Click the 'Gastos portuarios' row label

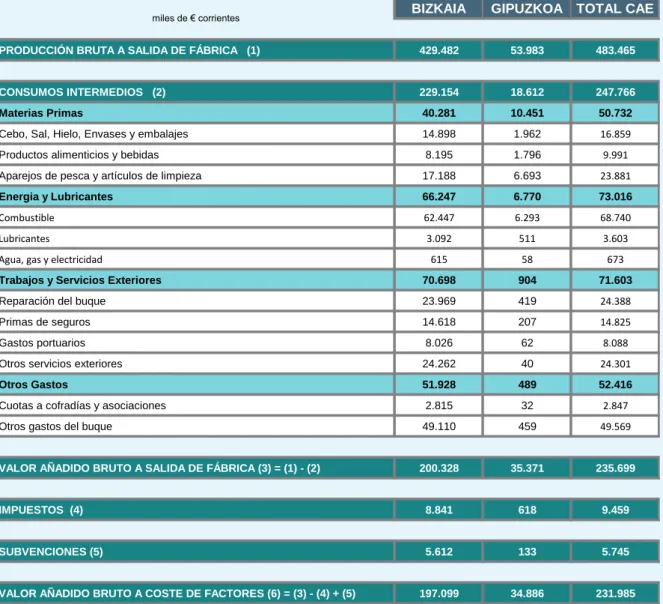(42, 343)
